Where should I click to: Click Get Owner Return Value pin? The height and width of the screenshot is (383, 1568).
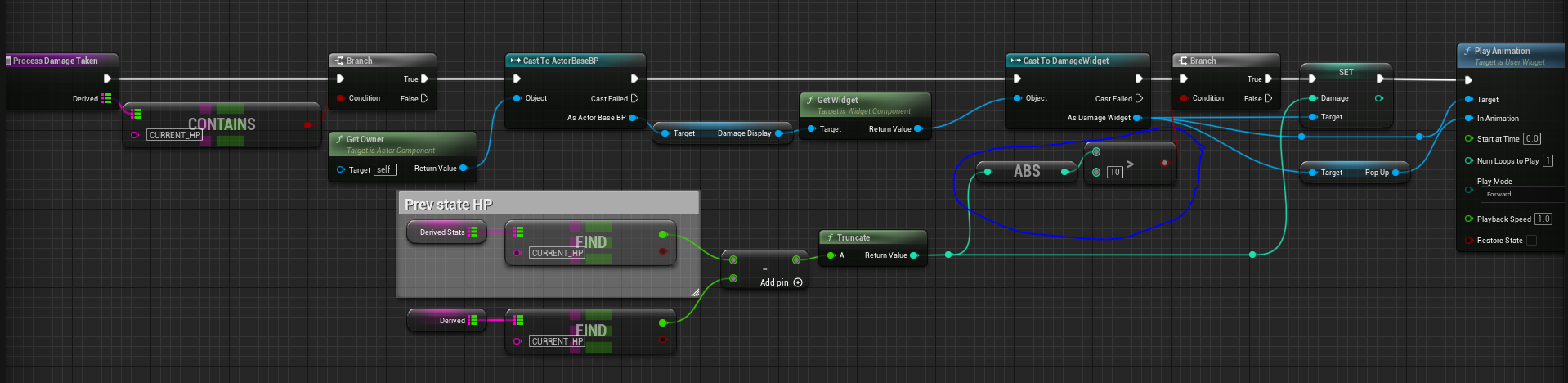coord(464,168)
